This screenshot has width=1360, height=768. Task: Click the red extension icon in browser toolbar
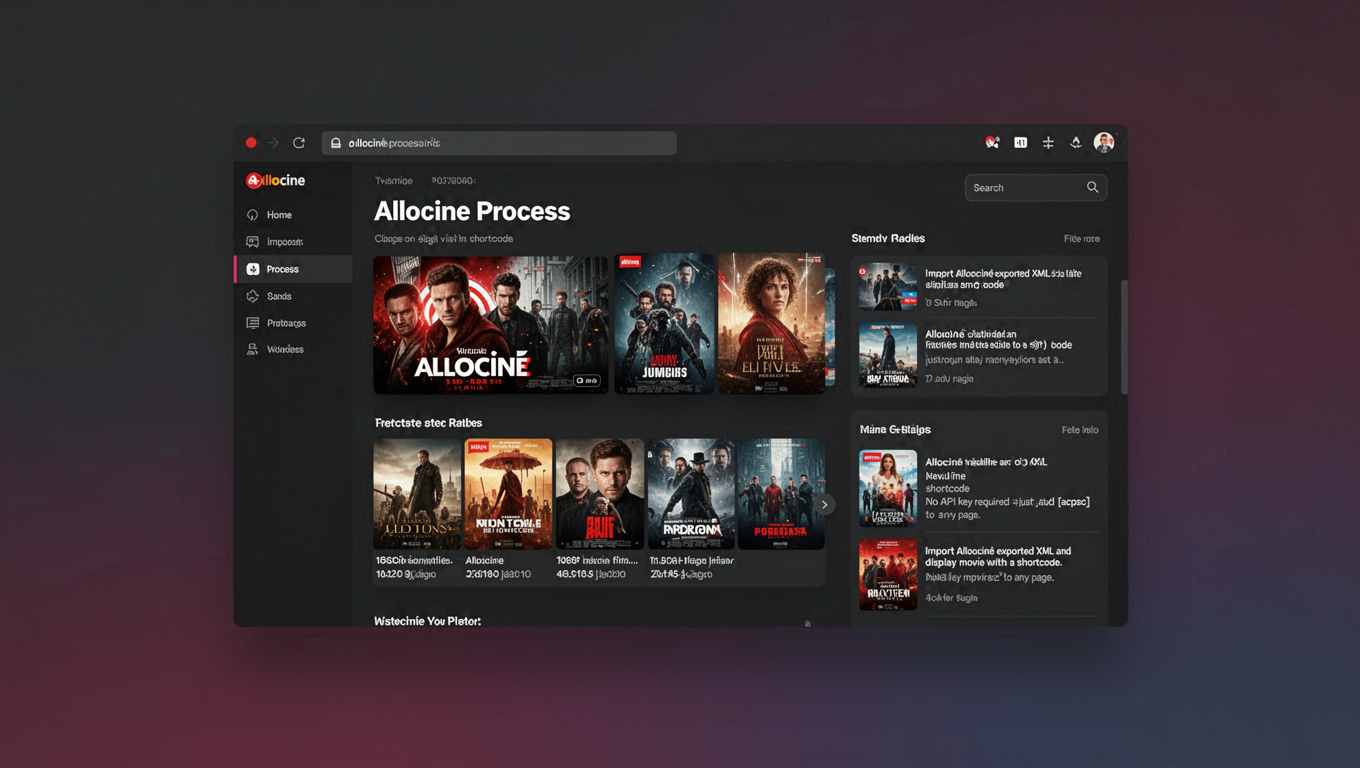coord(992,143)
